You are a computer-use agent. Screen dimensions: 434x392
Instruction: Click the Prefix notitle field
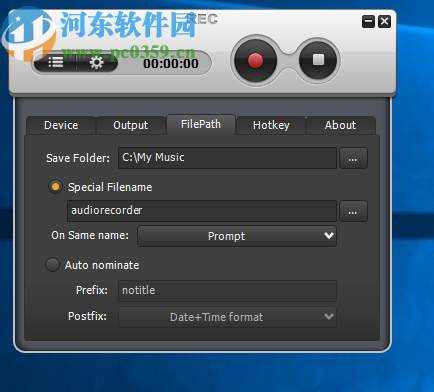point(227,291)
